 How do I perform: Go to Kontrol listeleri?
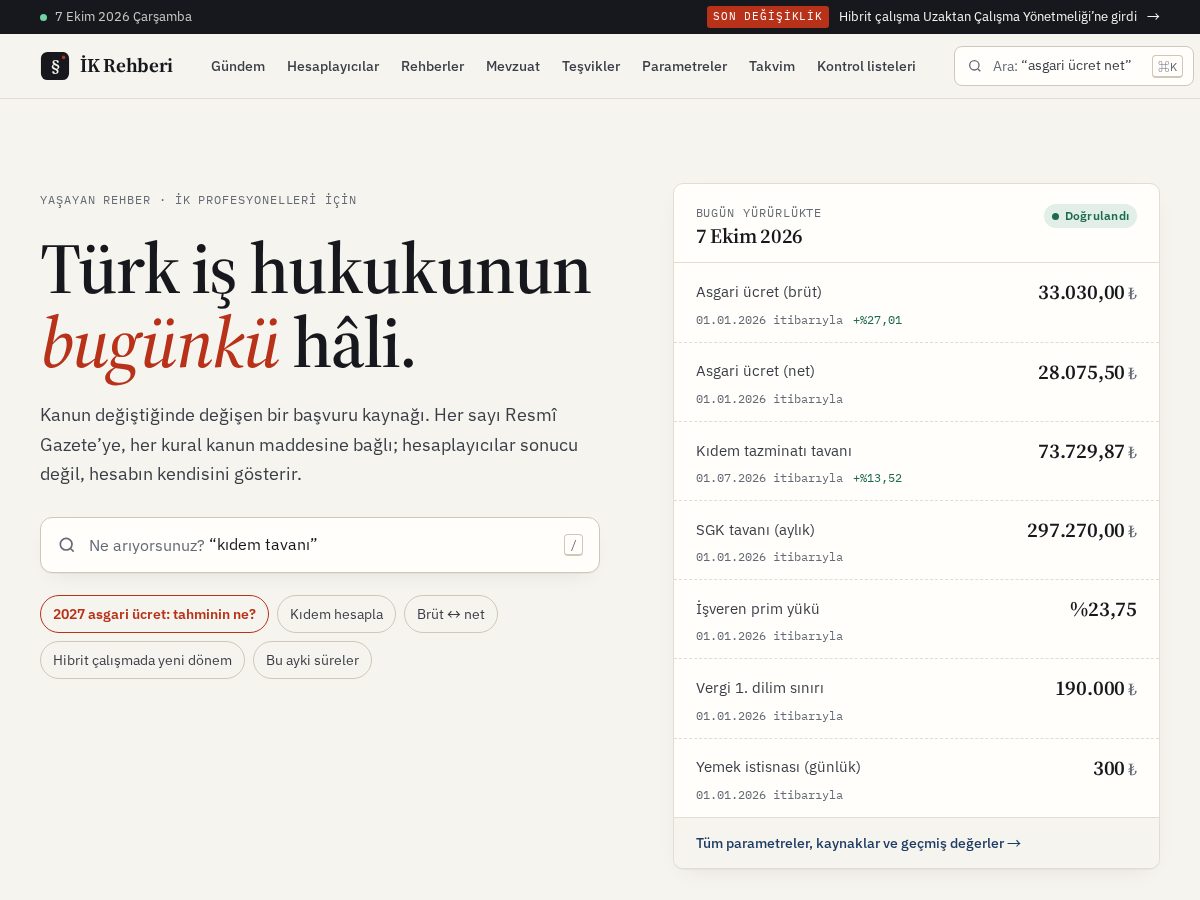866,66
